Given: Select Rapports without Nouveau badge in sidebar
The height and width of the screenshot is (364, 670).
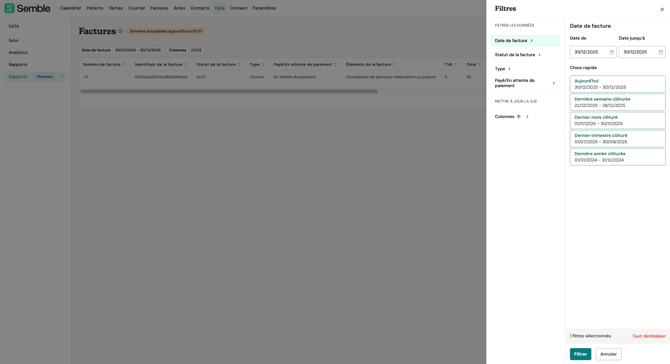Looking at the screenshot, I should (x=18, y=65).
